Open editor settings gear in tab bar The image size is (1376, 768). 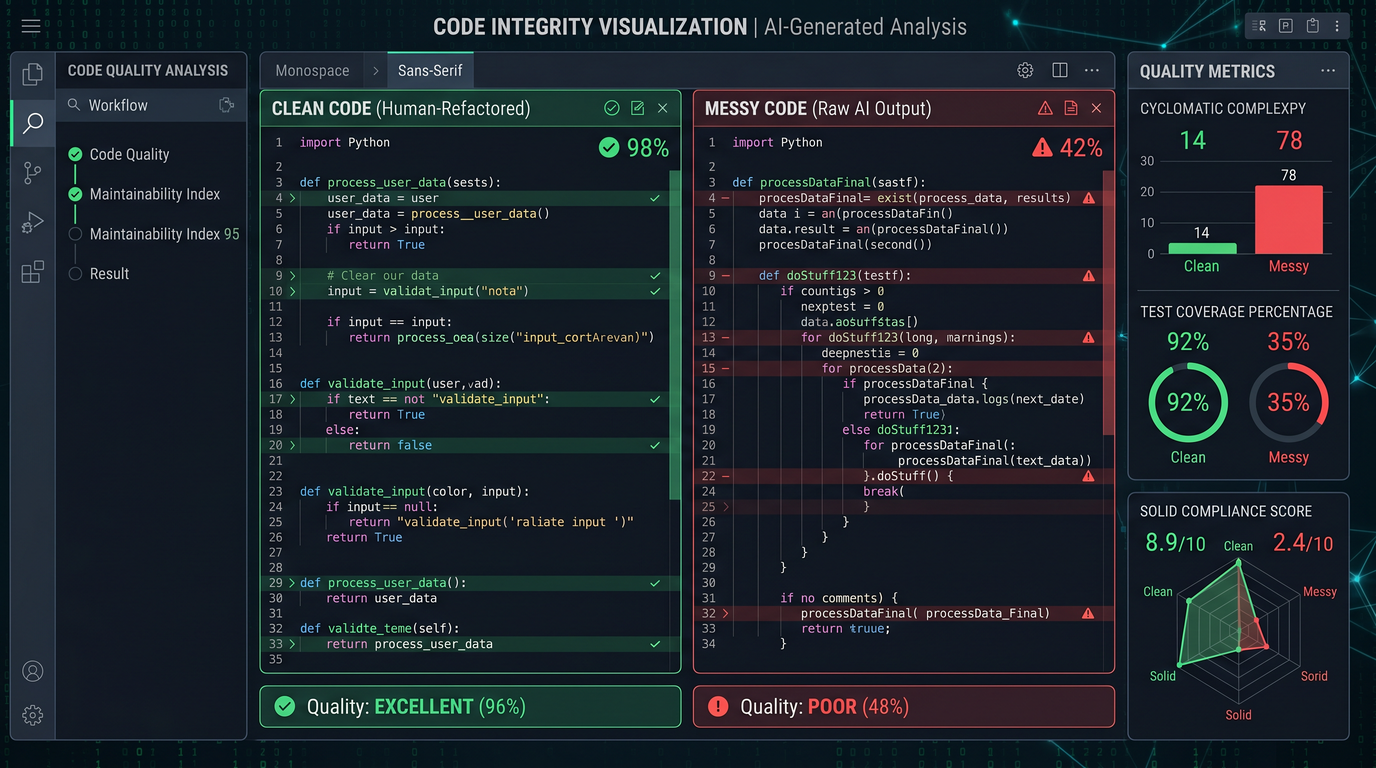[1025, 70]
